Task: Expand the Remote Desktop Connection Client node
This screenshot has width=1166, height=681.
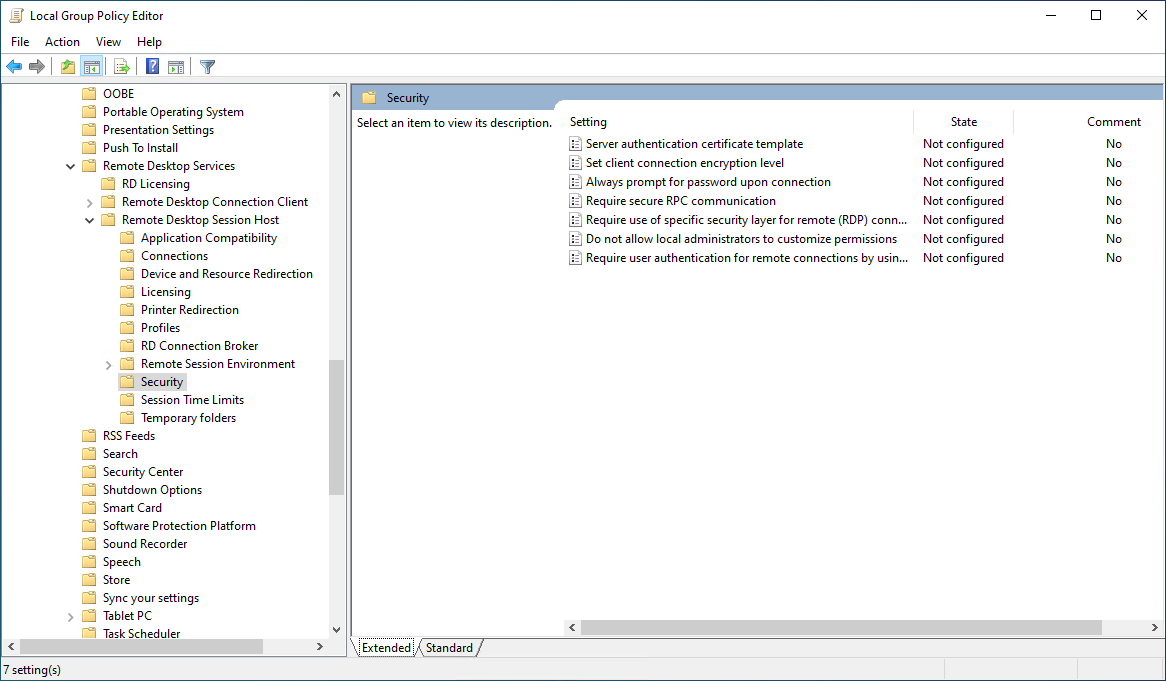Action: pyautogui.click(x=89, y=201)
